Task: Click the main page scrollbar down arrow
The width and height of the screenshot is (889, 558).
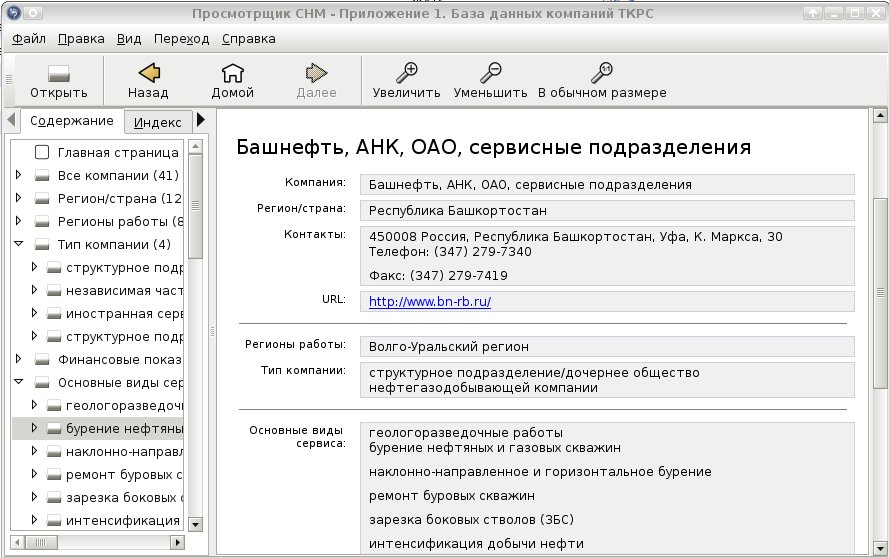Action: (880, 548)
